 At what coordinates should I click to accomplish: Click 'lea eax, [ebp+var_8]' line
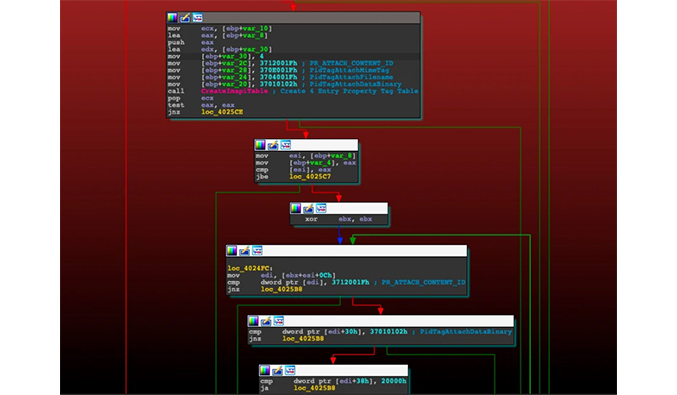click(x=218, y=35)
